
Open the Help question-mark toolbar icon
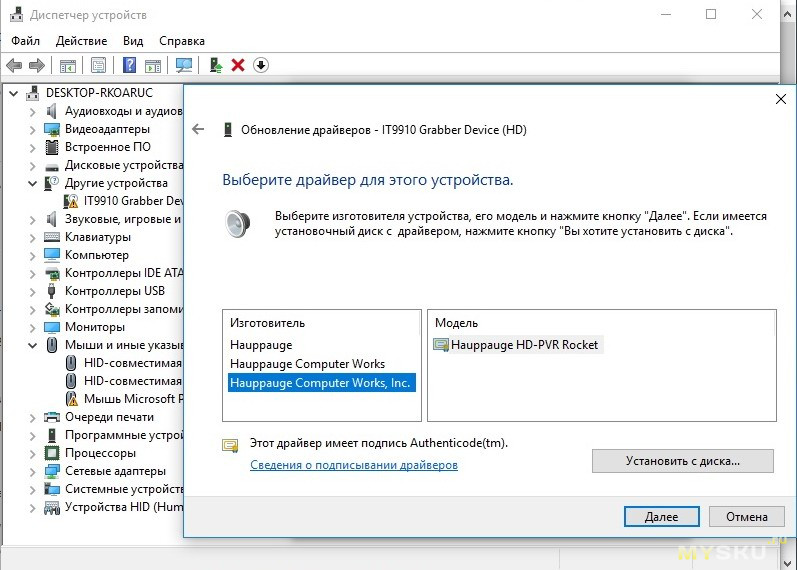pos(130,65)
